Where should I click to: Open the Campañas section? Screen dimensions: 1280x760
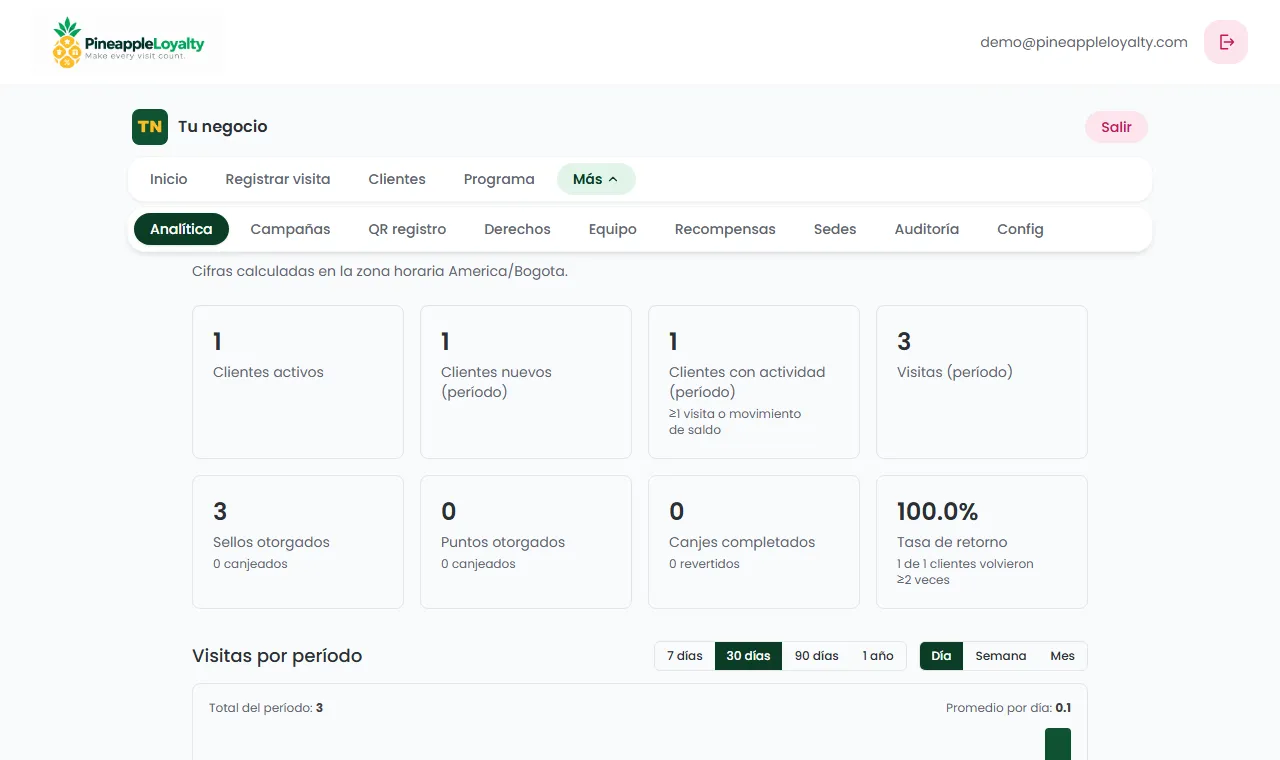coord(290,229)
